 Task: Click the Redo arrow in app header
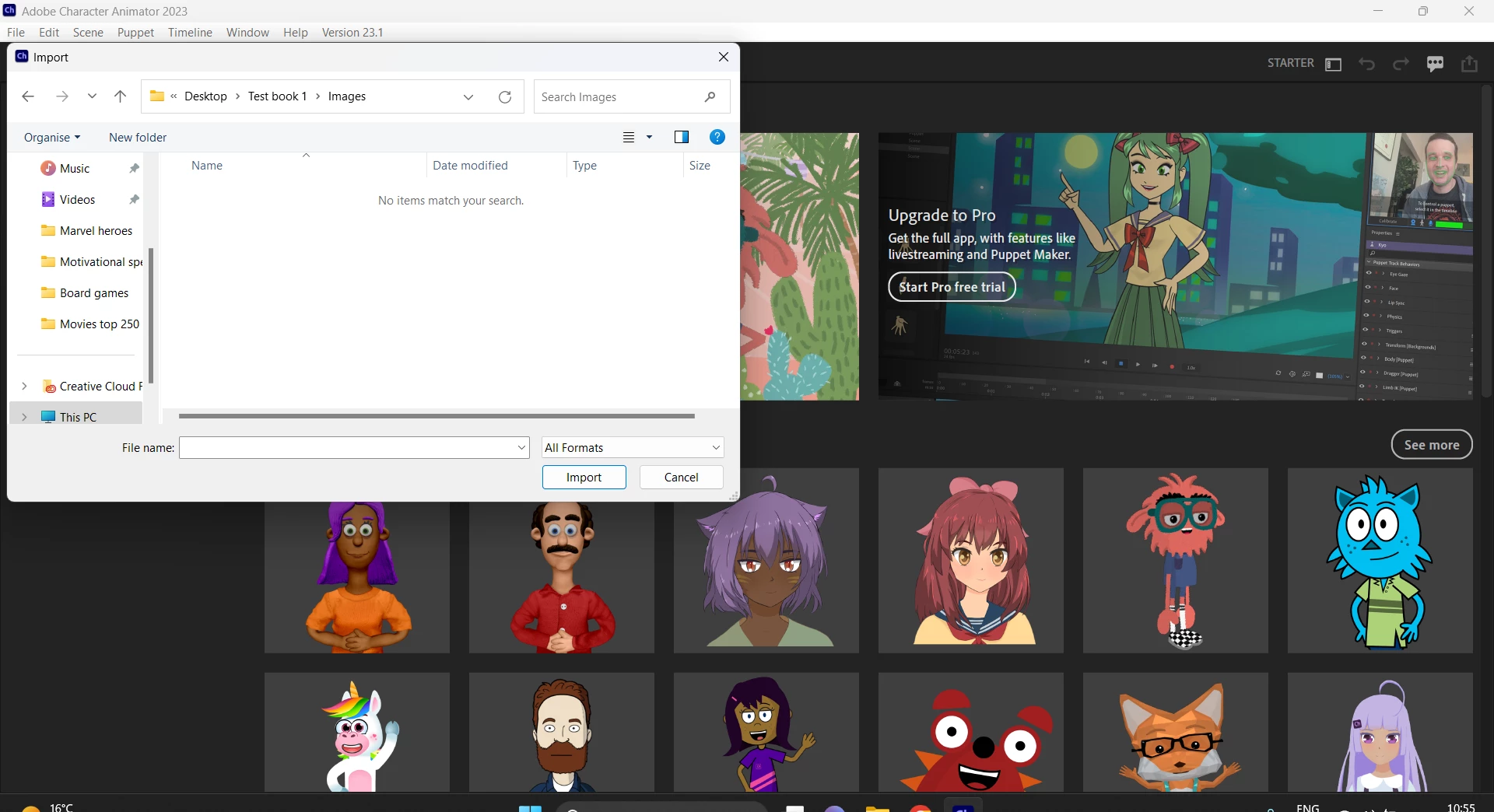click(x=1401, y=64)
